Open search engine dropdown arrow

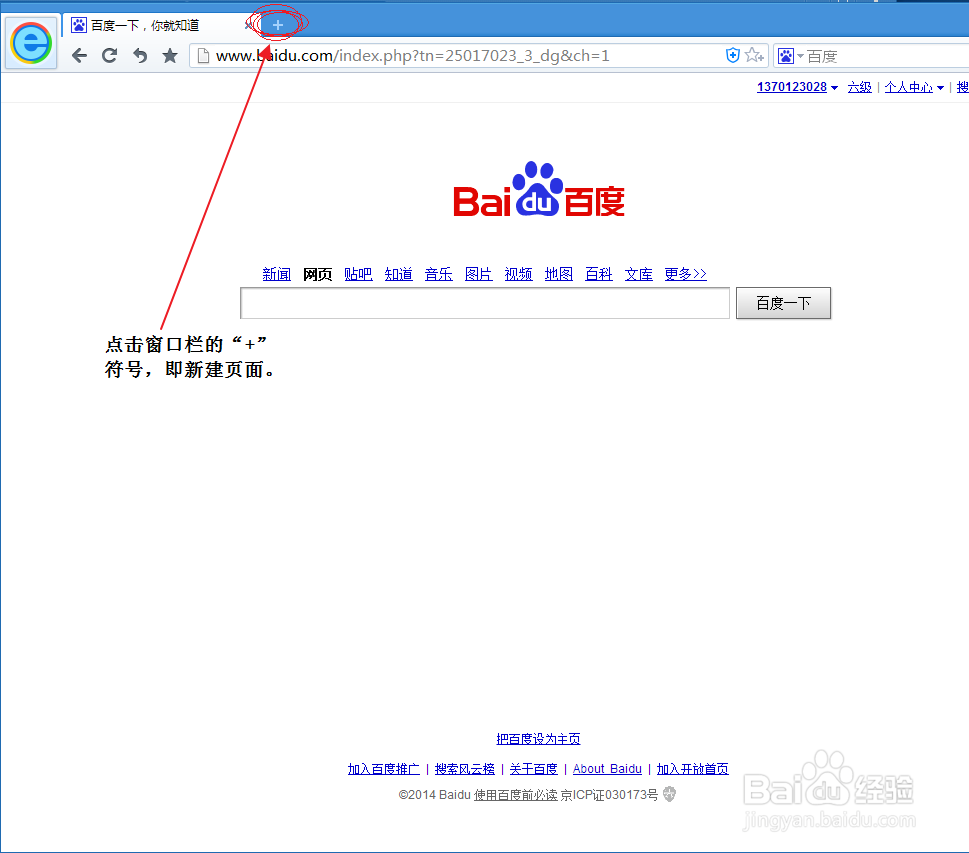800,56
